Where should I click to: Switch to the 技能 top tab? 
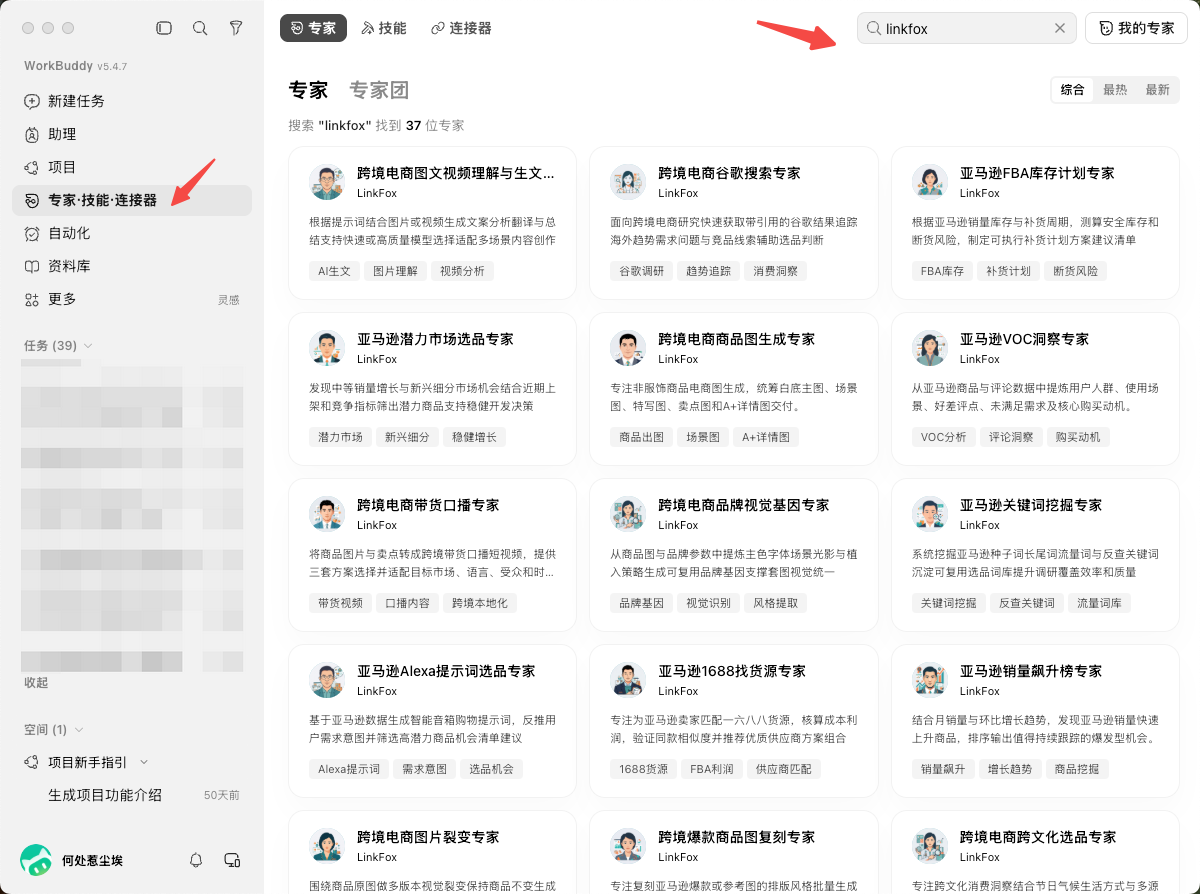click(x=384, y=28)
